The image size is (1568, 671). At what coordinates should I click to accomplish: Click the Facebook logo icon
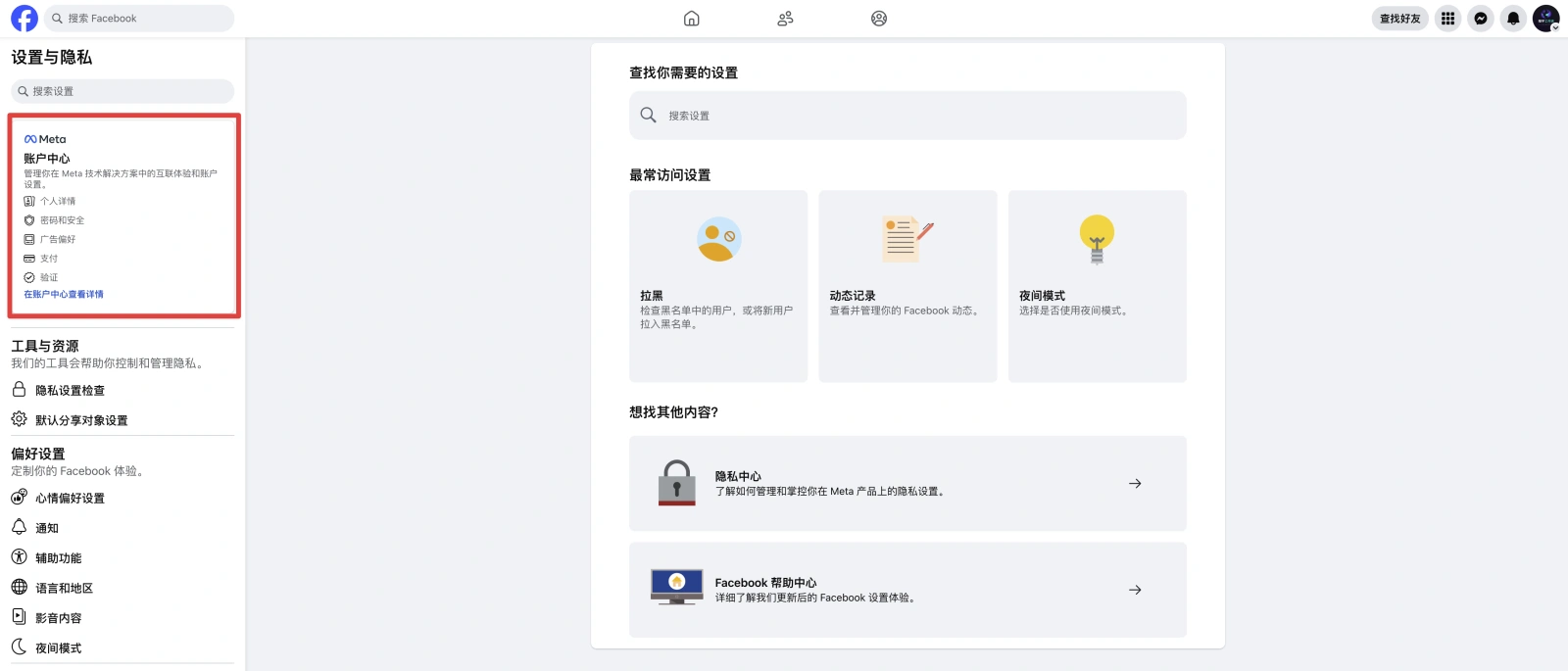[24, 19]
